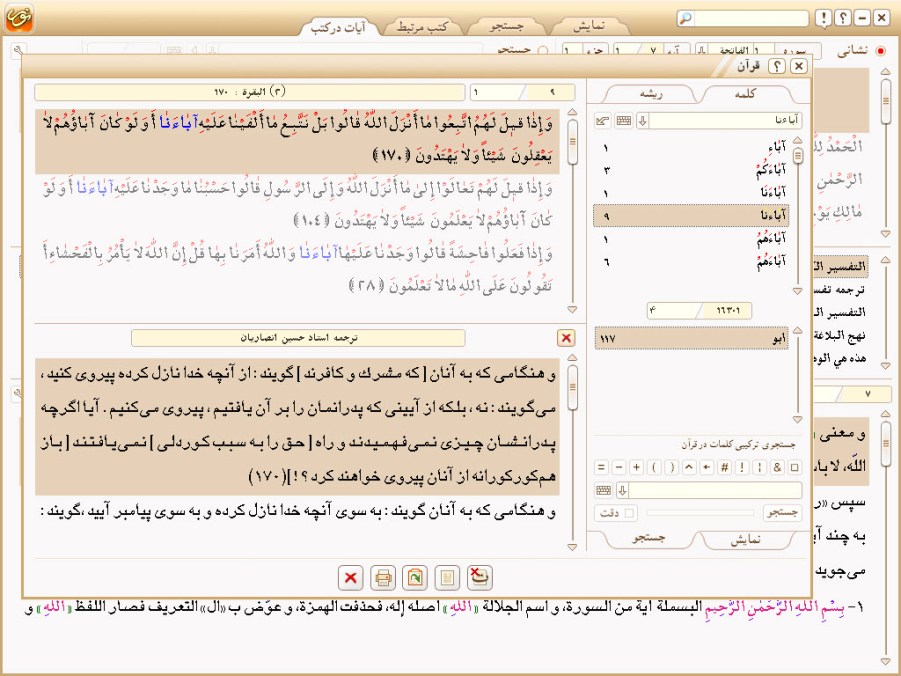The width and height of the screenshot is (901, 676).
Task: Open the word search box dropdown arrow
Action: [643, 121]
